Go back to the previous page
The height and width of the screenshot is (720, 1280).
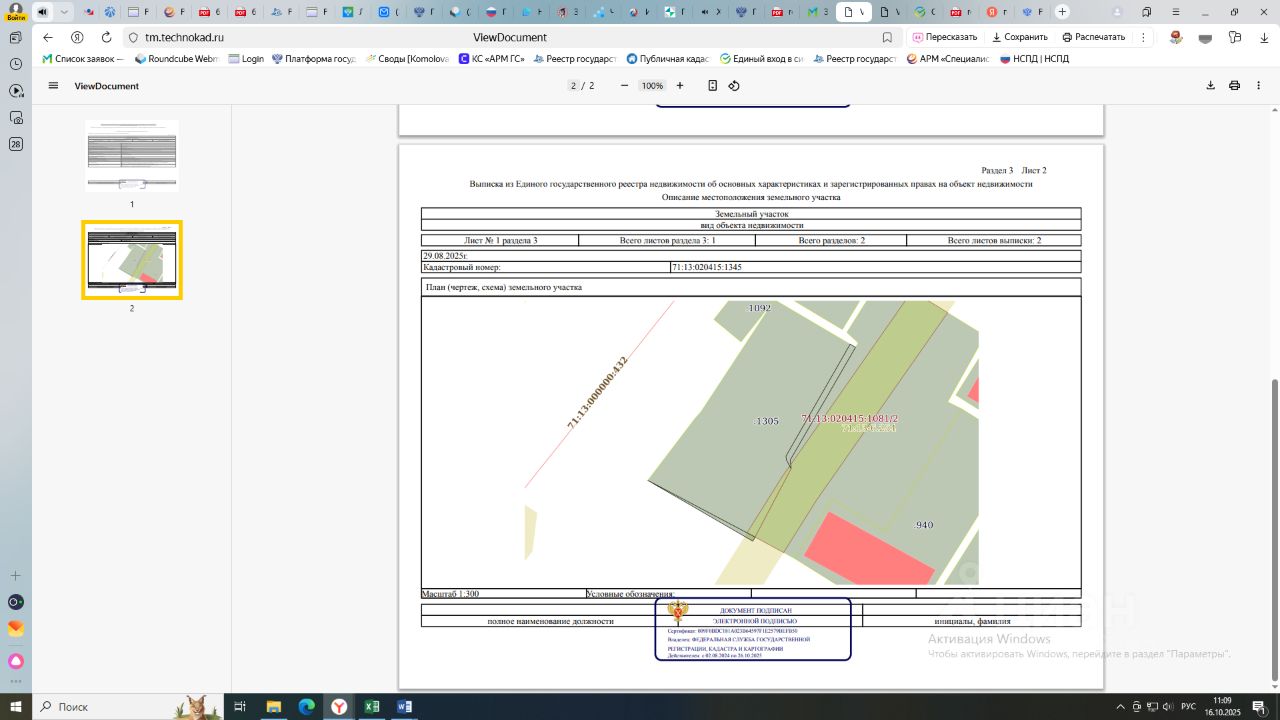[x=48, y=37]
